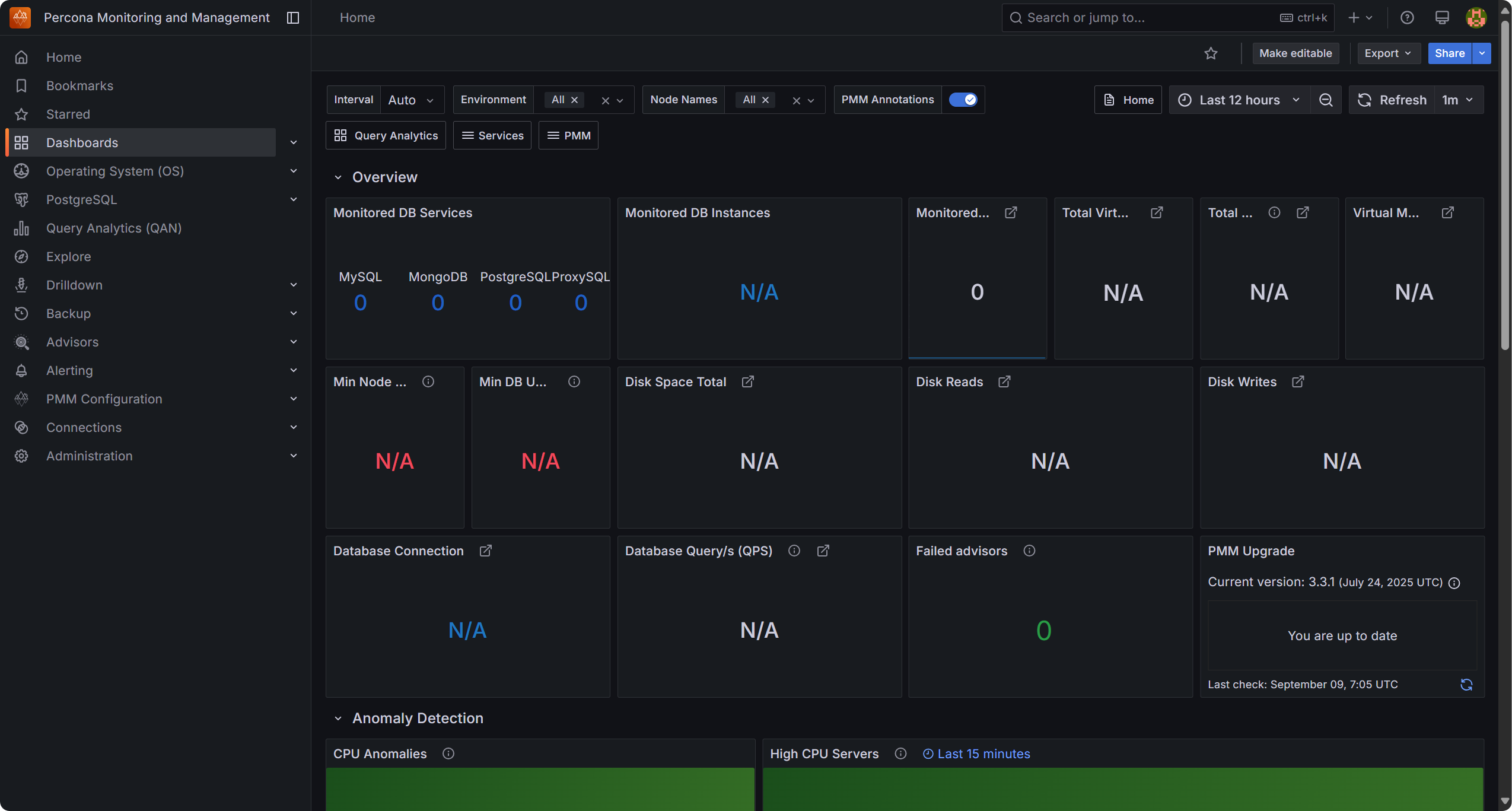Open the plus new-item dropdown

(x=1361, y=18)
